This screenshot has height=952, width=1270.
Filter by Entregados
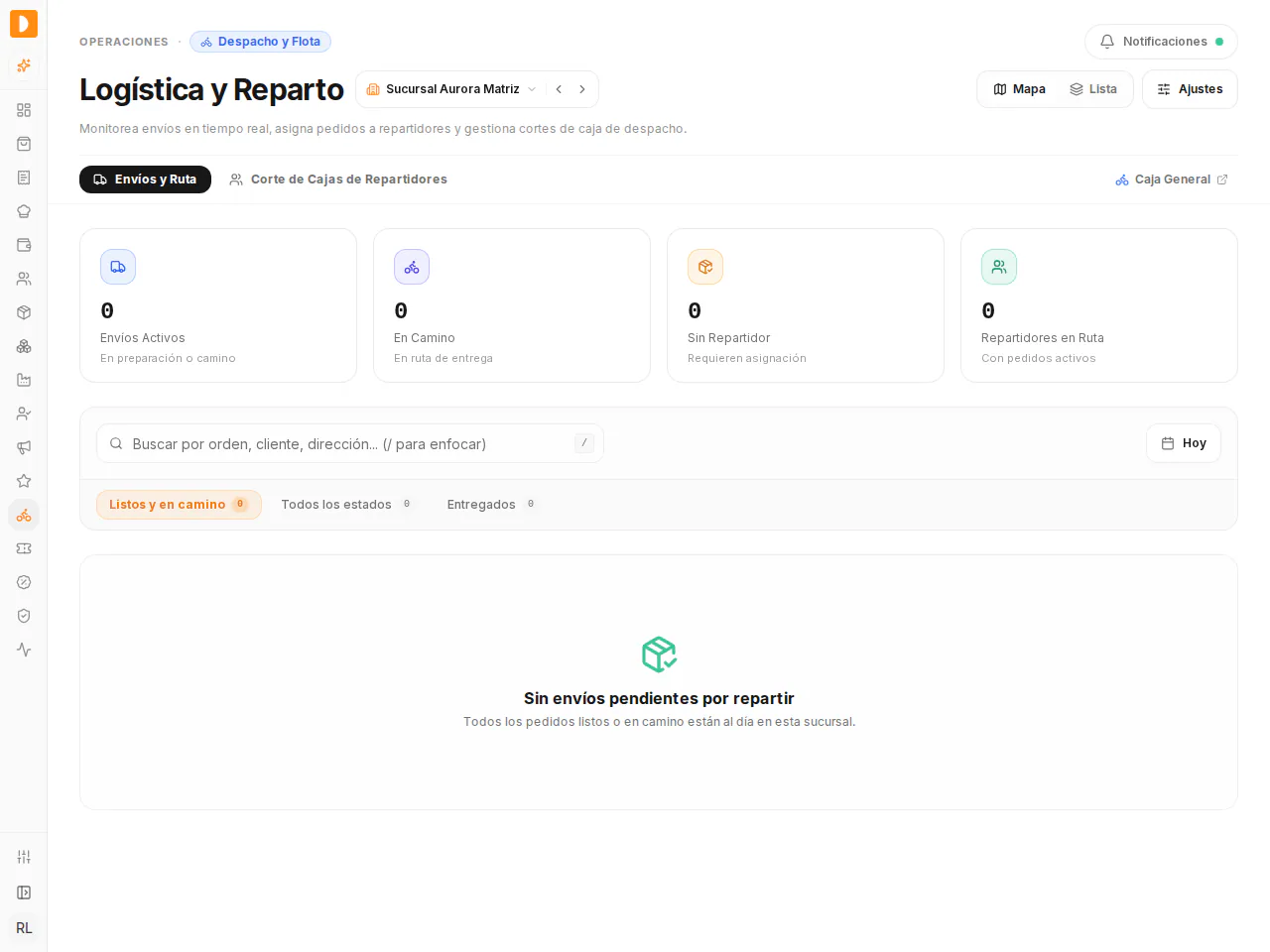coord(491,505)
